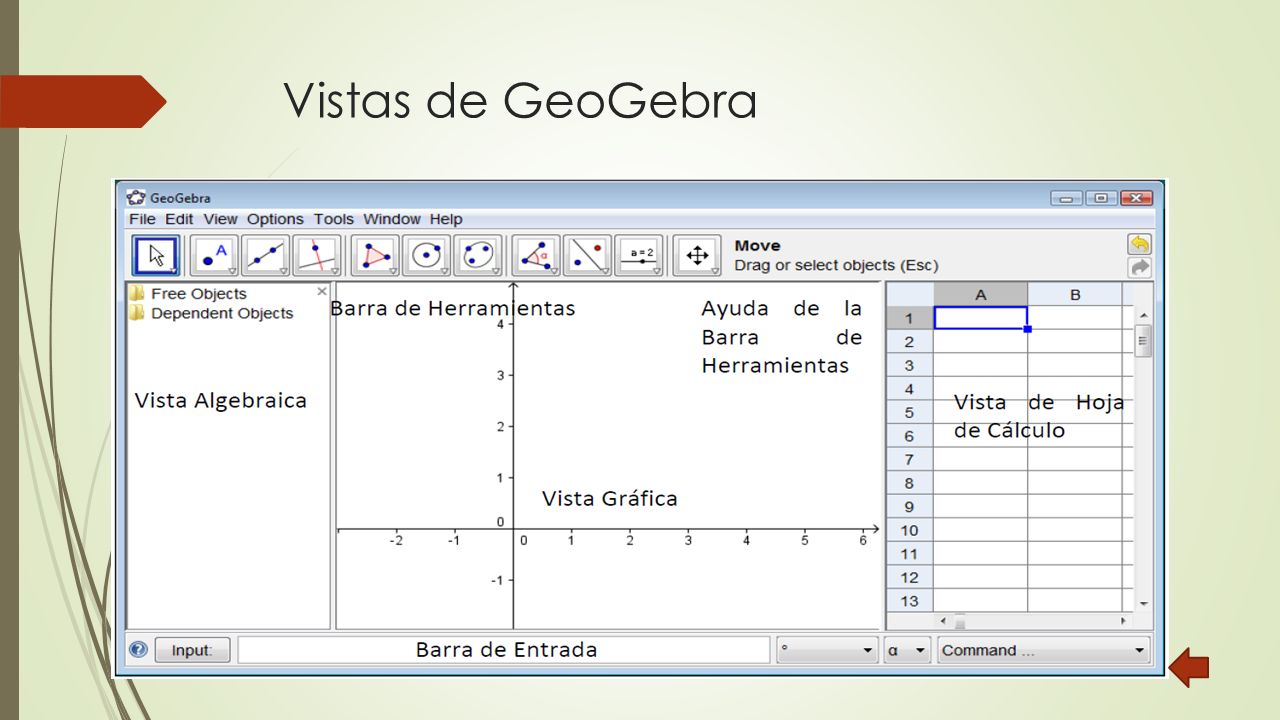Screen dimensions: 1280x720
Task: Select the Slider a=2 tool
Action: click(x=639, y=255)
